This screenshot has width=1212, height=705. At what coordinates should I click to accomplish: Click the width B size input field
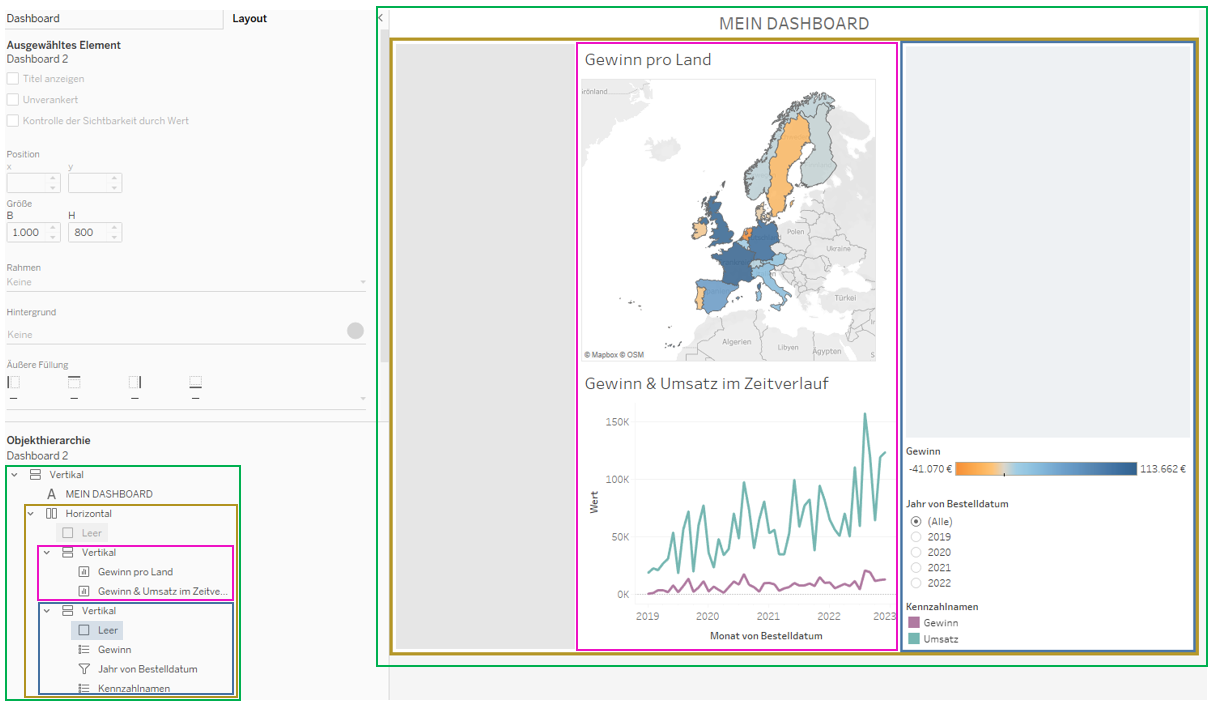[26, 232]
